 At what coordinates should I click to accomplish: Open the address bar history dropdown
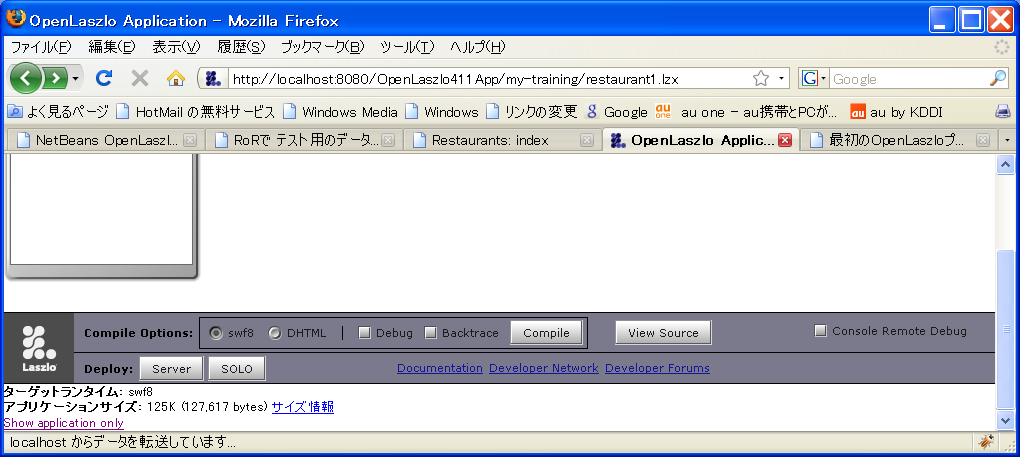[781, 79]
